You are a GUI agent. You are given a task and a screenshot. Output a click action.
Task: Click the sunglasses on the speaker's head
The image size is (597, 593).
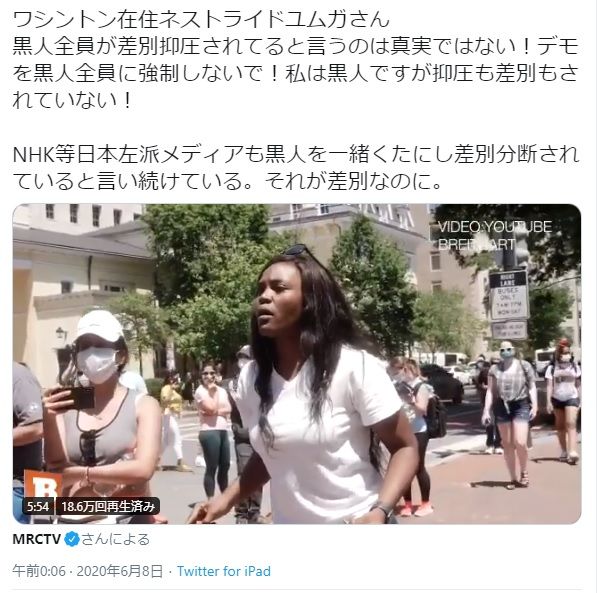(298, 250)
